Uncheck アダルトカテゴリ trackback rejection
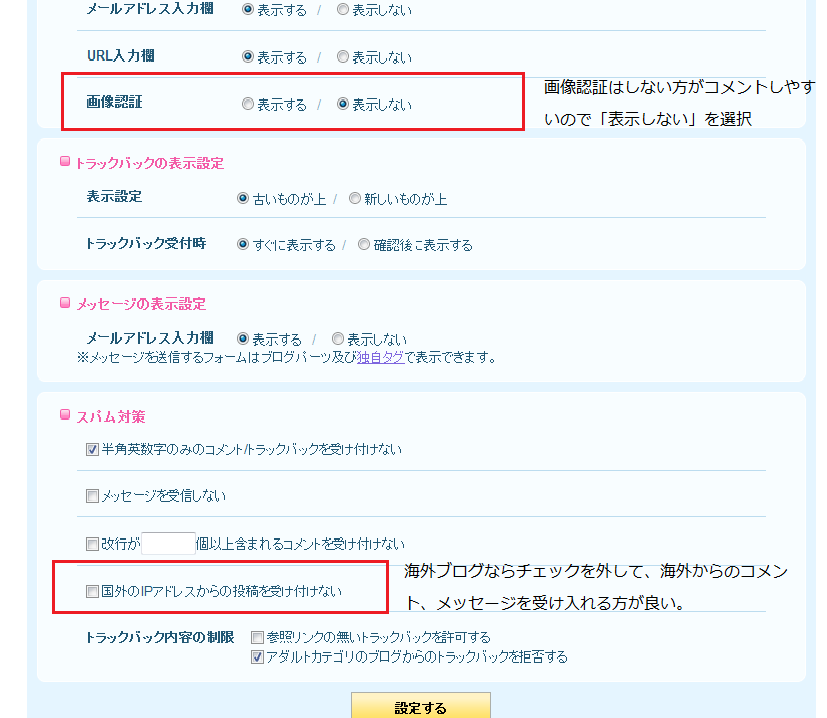Screen dimensions: 827x718 pos(257,655)
